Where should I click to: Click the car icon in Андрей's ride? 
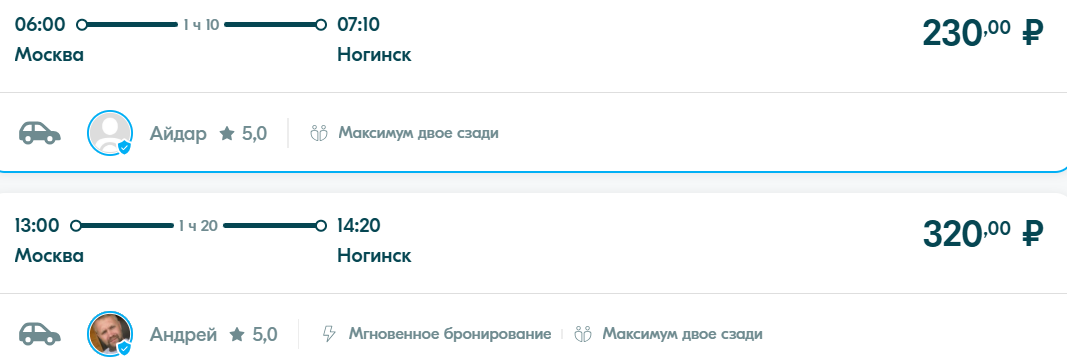[39, 334]
